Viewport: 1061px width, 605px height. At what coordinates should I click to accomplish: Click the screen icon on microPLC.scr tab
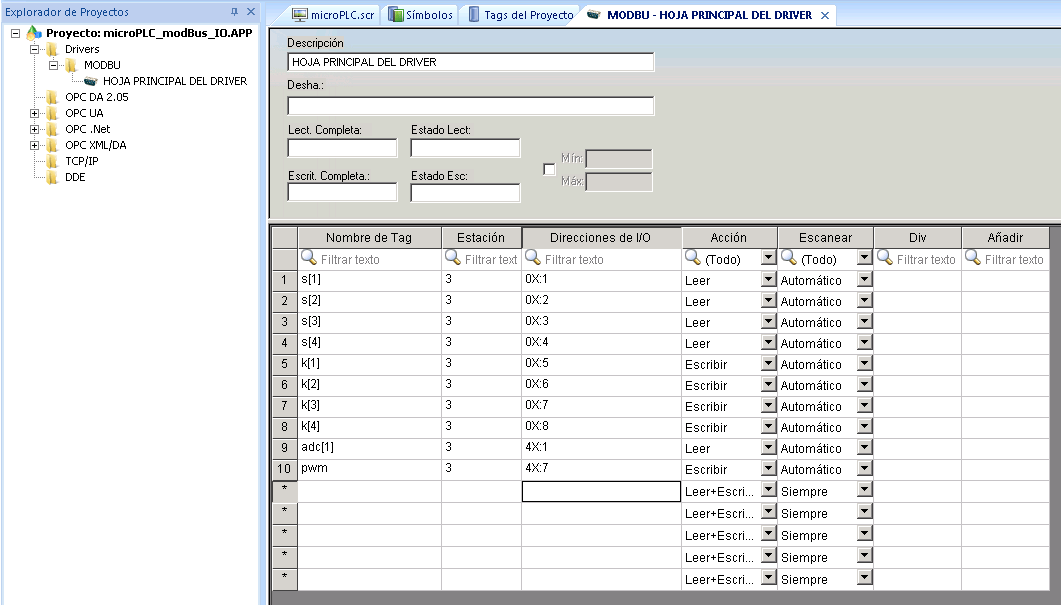(300, 14)
